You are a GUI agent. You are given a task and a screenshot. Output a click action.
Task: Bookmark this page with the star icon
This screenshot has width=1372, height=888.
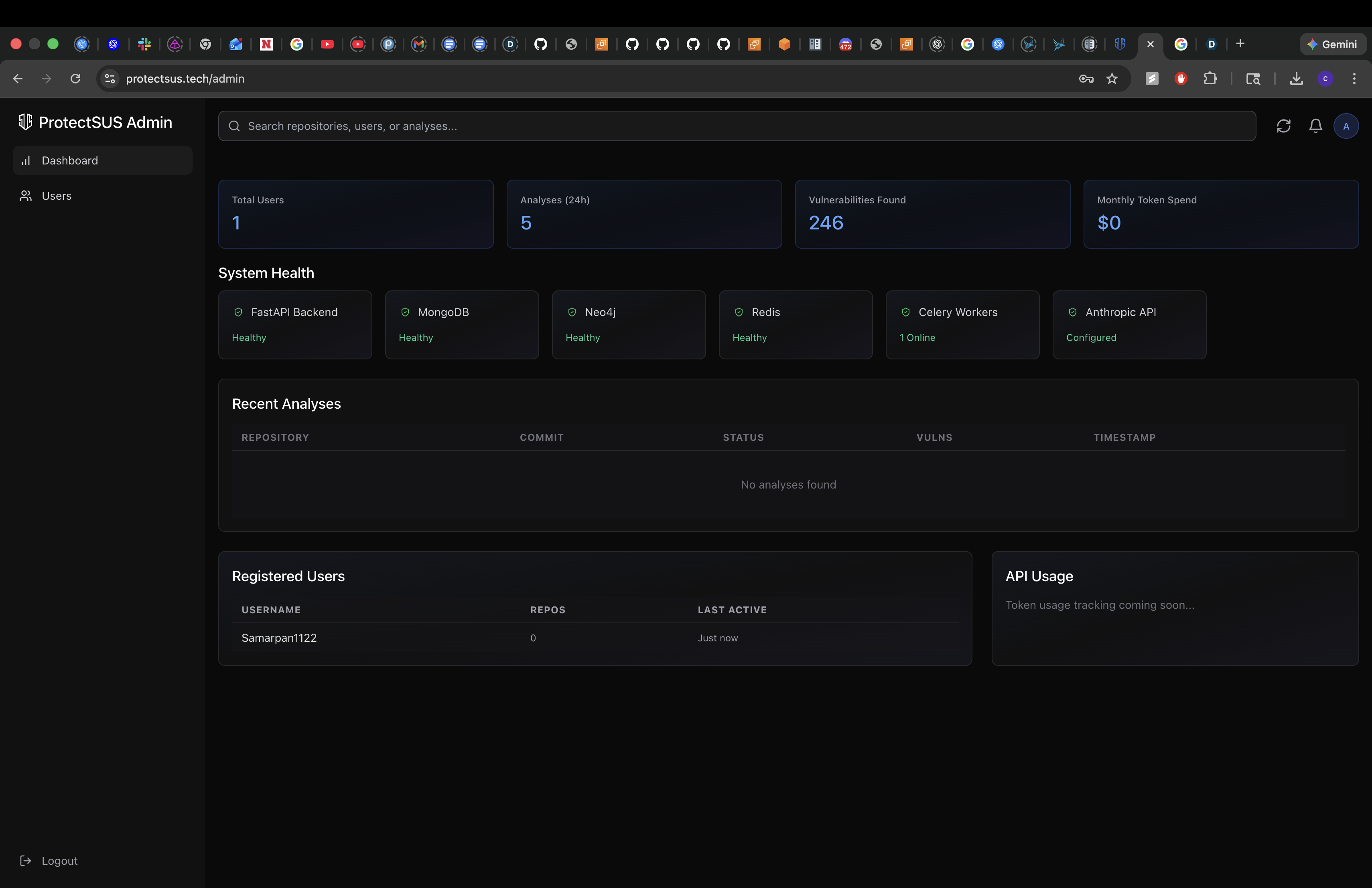tap(1112, 78)
